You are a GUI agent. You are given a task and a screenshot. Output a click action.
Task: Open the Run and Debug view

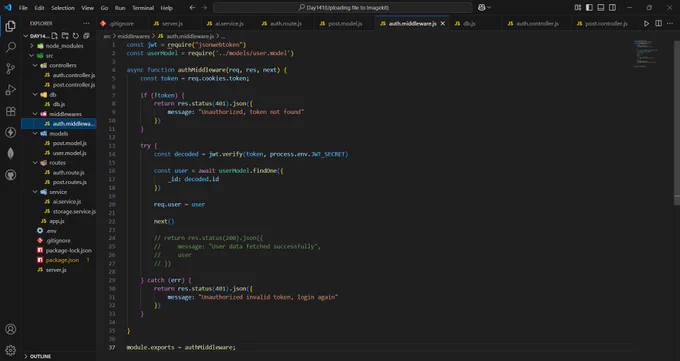10,90
